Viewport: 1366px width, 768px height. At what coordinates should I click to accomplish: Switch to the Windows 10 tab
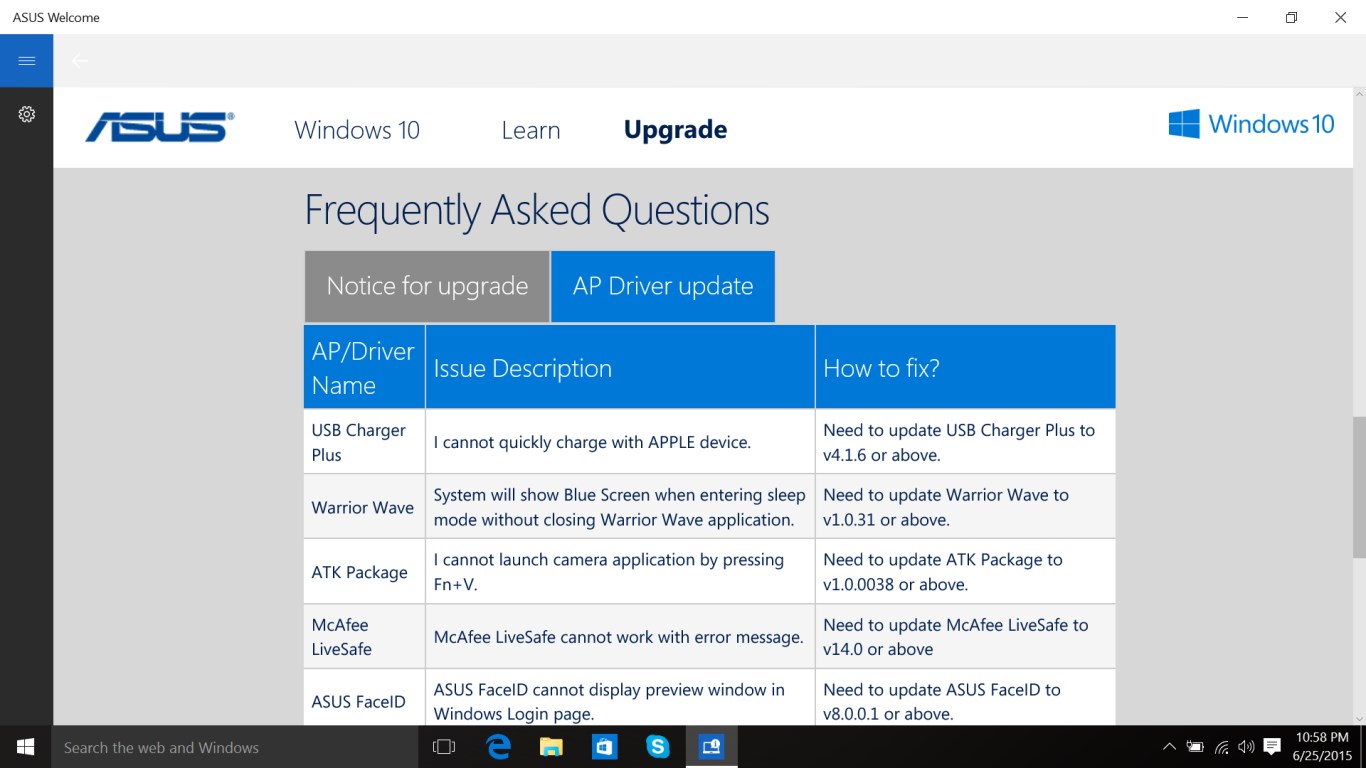(x=357, y=130)
